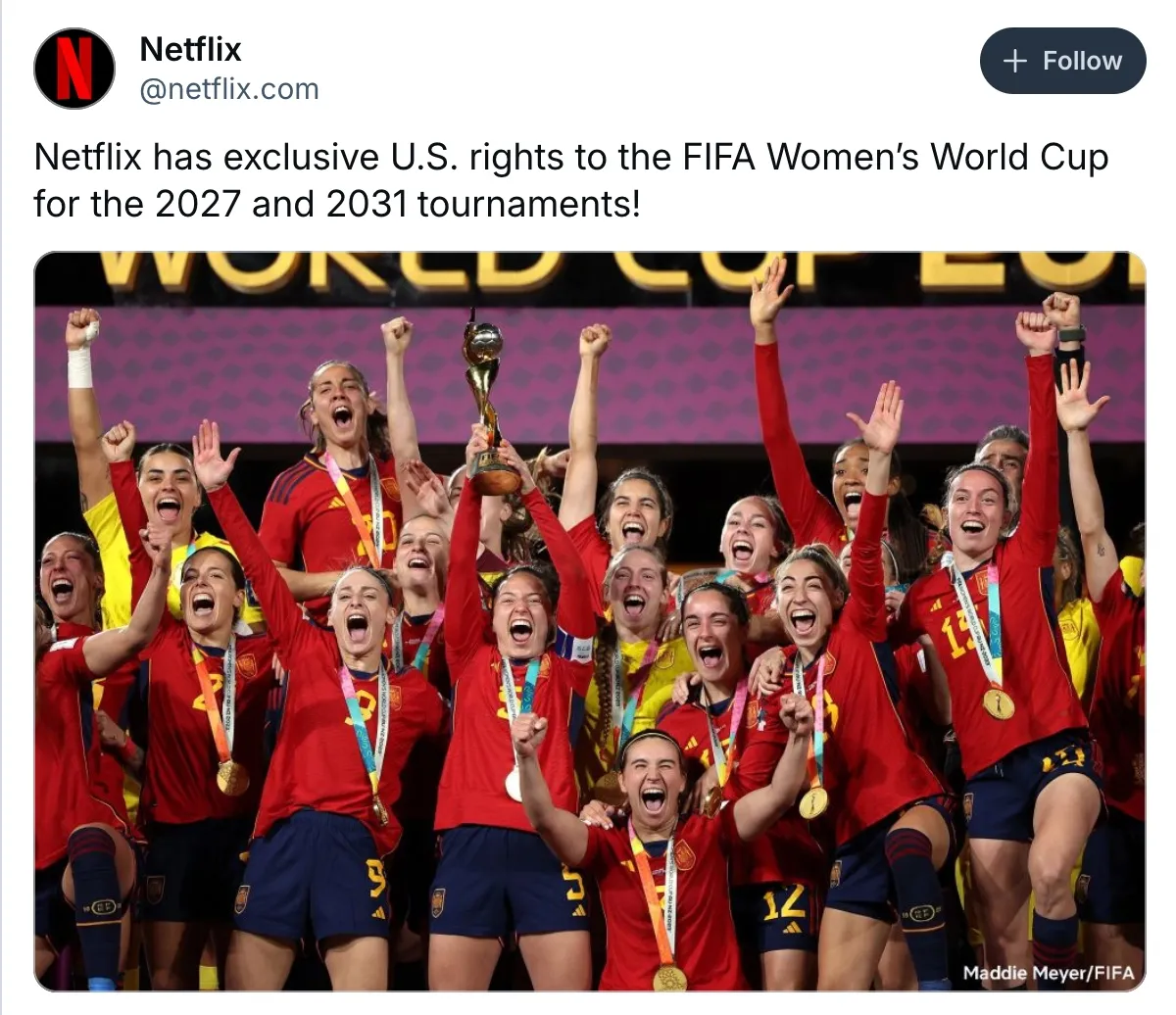The width and height of the screenshot is (1176, 1015).
Task: Click the black smartwatch on raised wrist
Action: tap(1071, 334)
